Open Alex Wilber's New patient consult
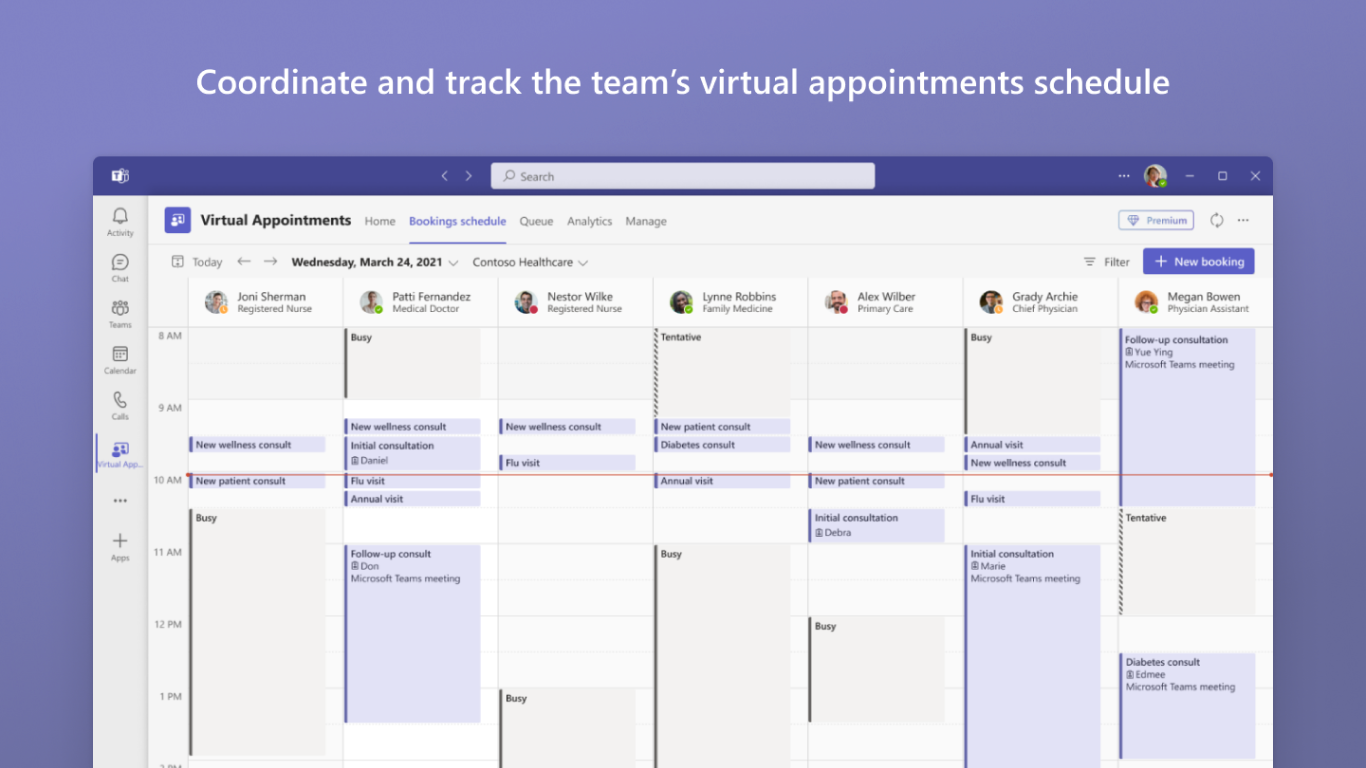 [877, 481]
